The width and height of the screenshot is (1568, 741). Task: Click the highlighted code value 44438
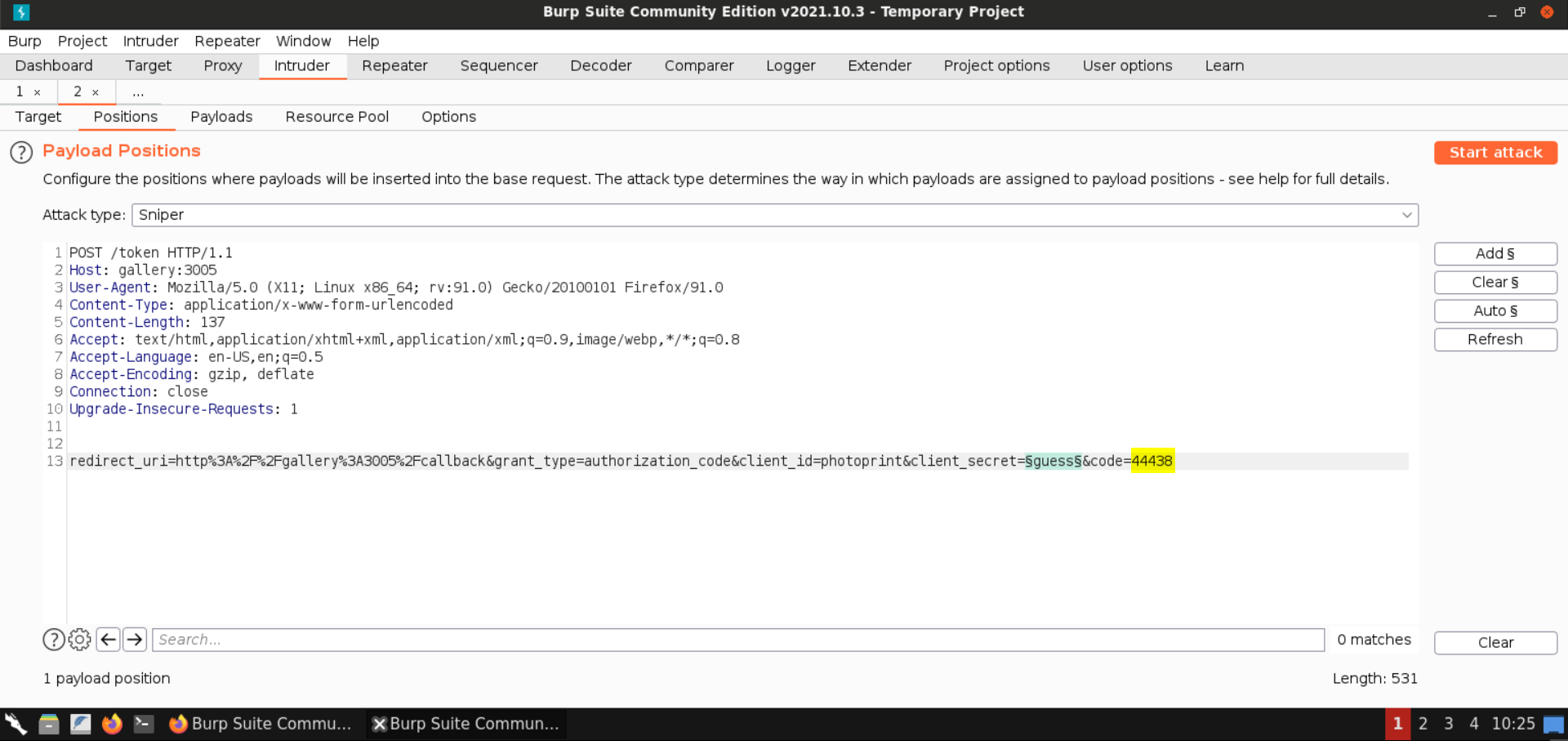1152,461
